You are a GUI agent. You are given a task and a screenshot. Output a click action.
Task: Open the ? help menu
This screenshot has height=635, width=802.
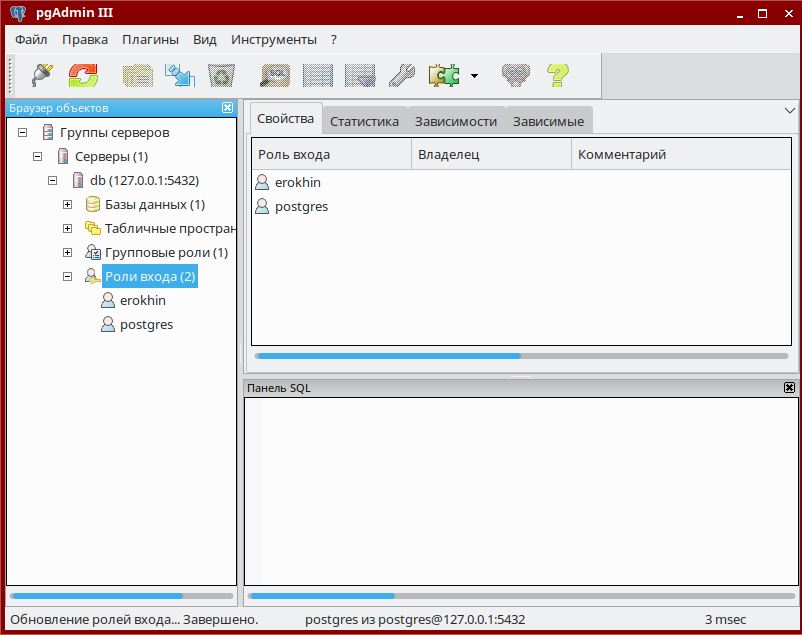tap(333, 39)
